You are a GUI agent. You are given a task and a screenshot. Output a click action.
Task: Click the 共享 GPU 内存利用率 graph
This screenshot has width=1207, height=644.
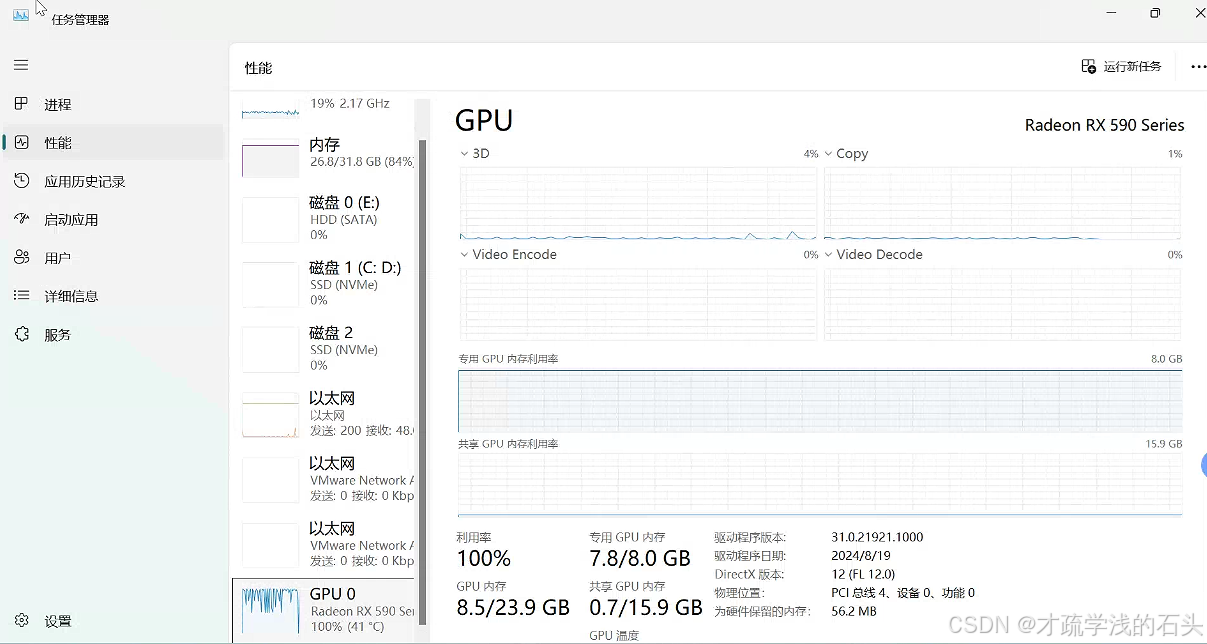pyautogui.click(x=820, y=484)
